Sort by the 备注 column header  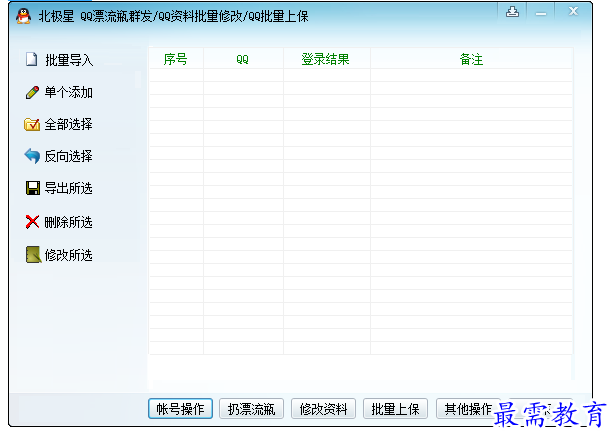(x=471, y=59)
